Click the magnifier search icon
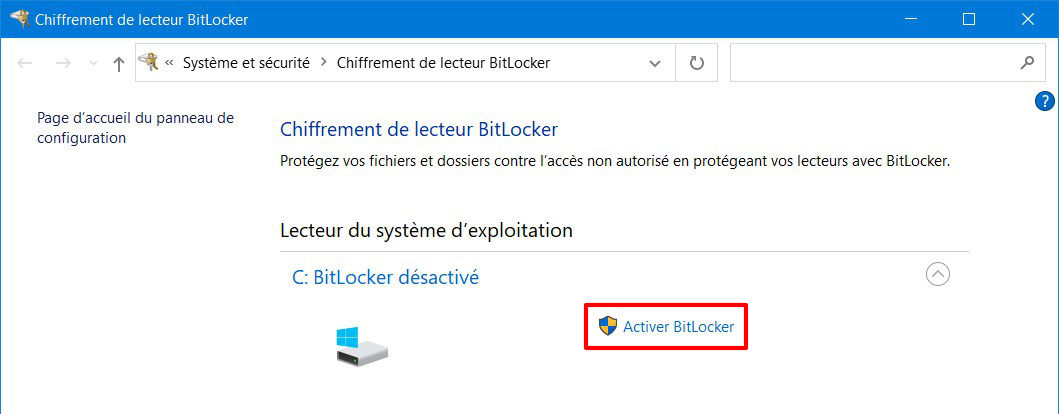The width and height of the screenshot is (1059, 414). tap(1027, 63)
